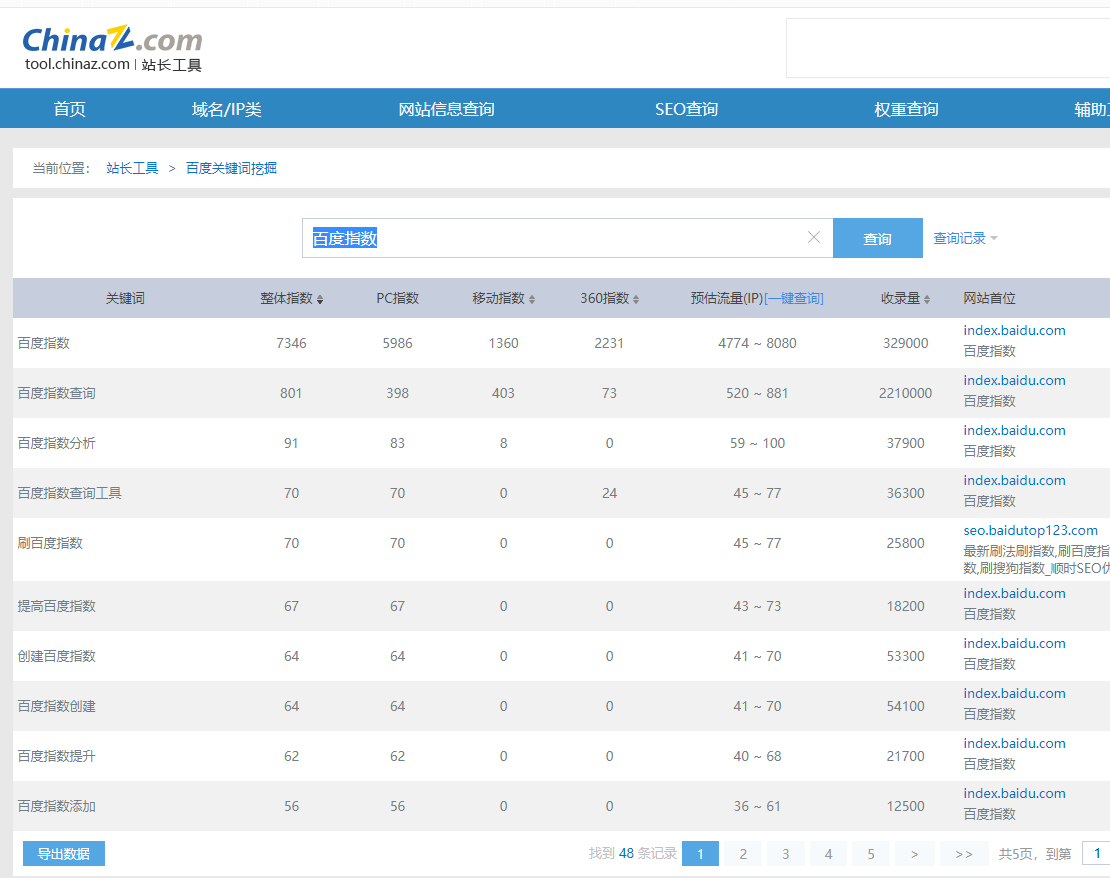Click keyword 百度指数创建 in table
The height and width of the screenshot is (878, 1110).
pos(57,707)
